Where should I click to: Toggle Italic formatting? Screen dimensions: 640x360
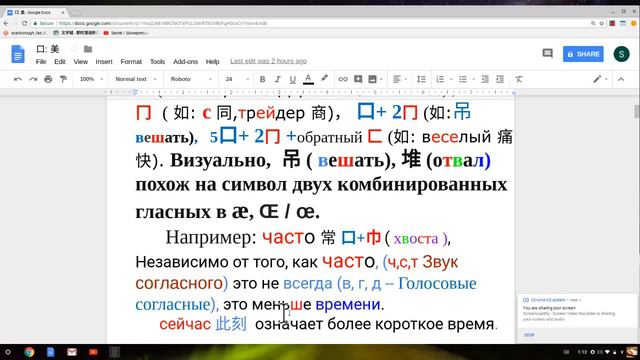pyautogui.click(x=278, y=79)
